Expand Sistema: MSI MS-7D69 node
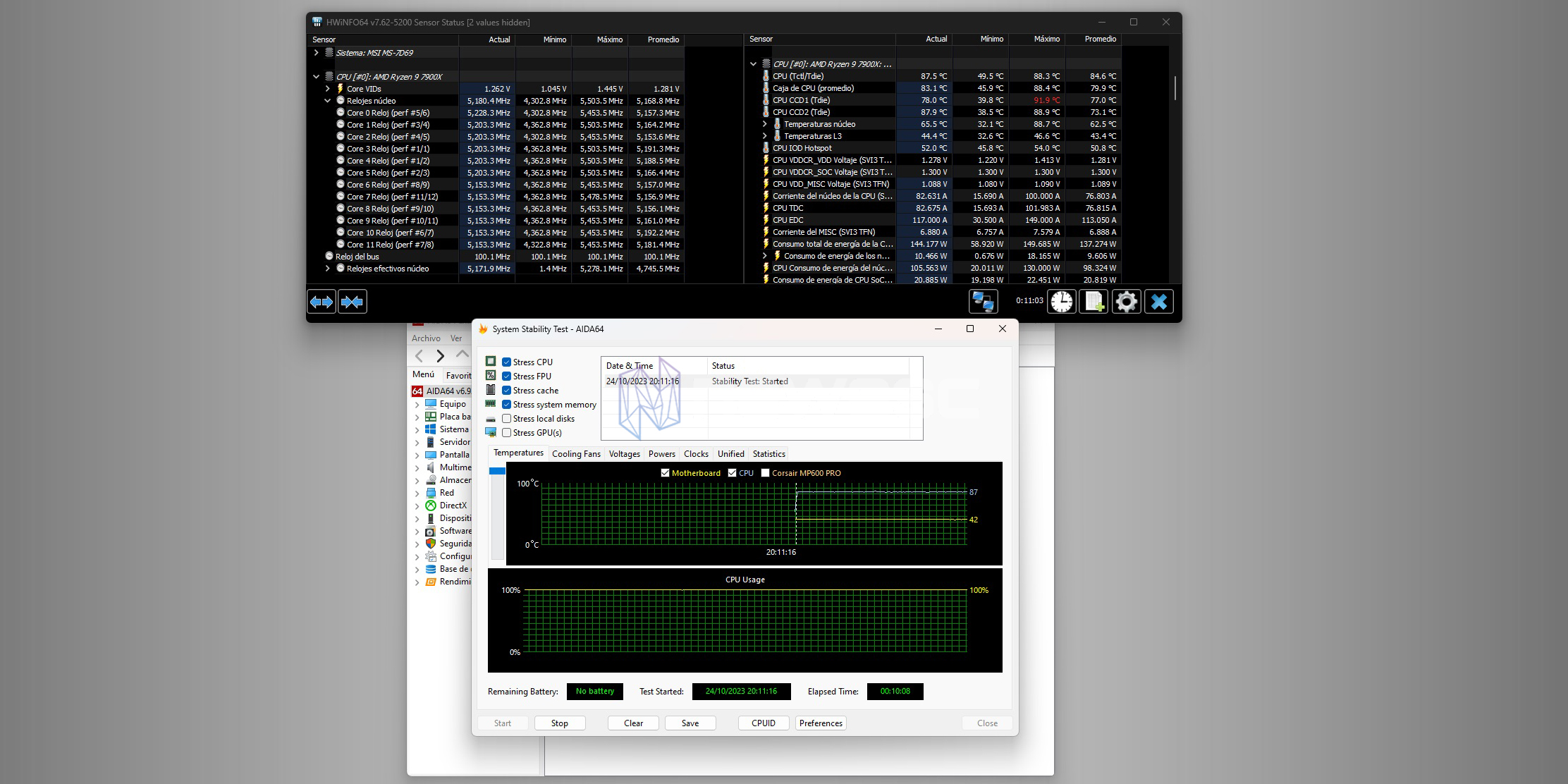This screenshot has height=784, width=1568. (x=317, y=53)
